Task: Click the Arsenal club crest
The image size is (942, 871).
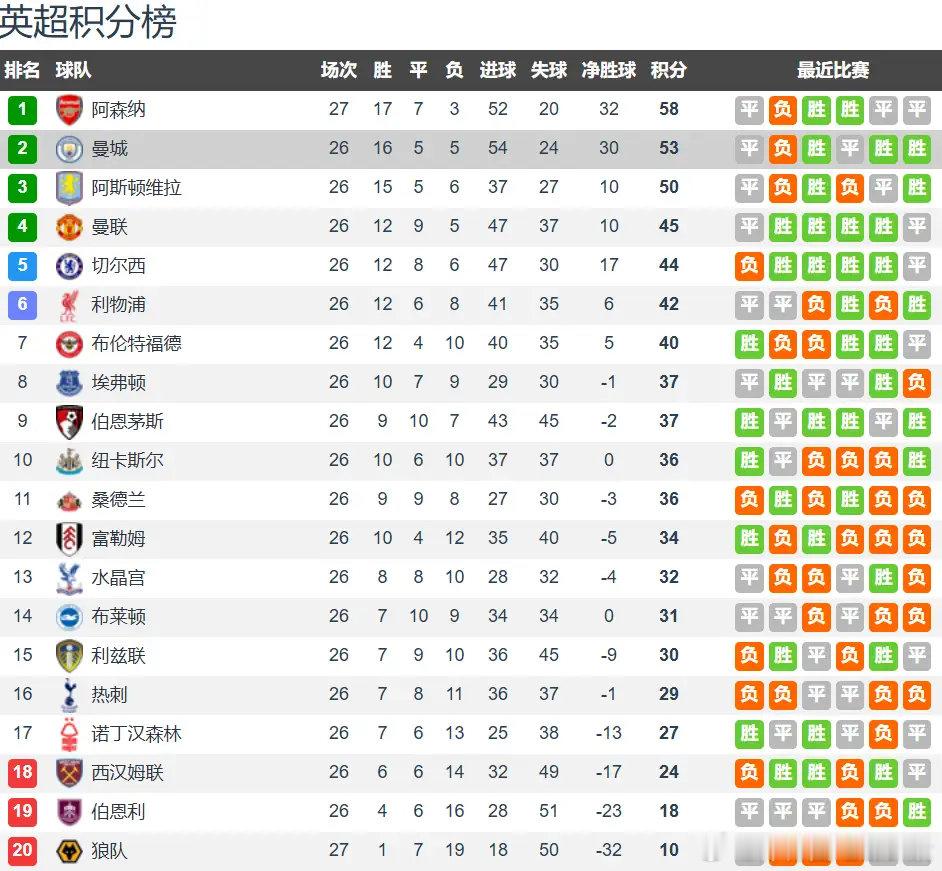Action: [x=69, y=110]
